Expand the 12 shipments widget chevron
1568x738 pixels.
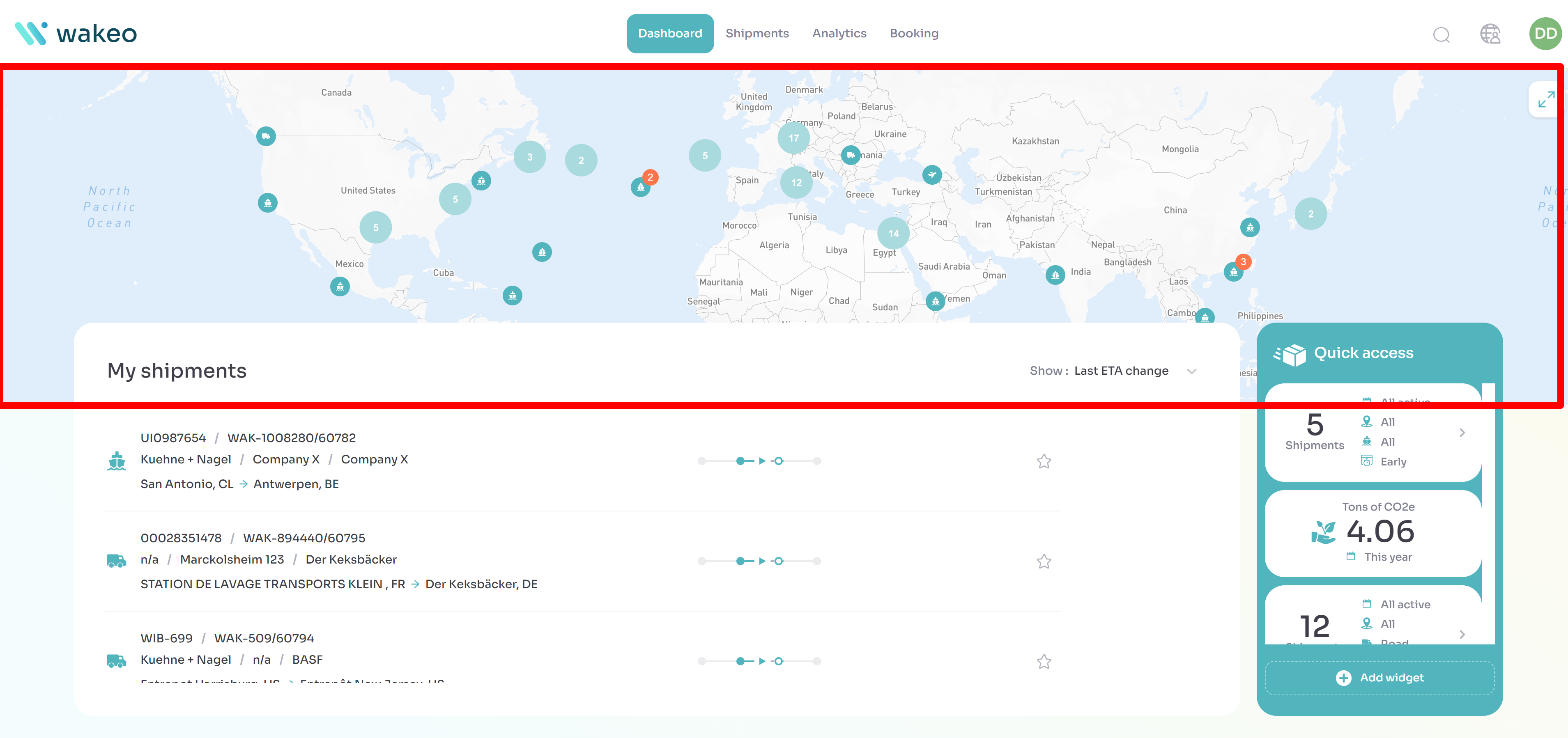coord(1462,634)
